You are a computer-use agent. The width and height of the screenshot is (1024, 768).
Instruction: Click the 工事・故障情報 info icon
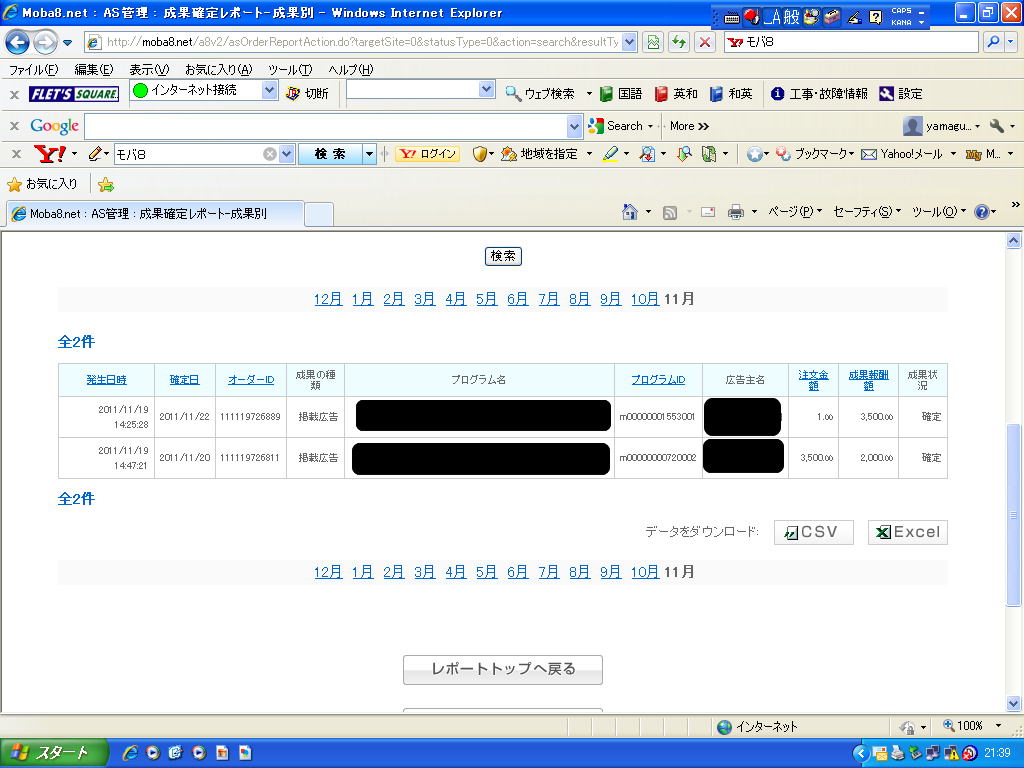(x=777, y=94)
